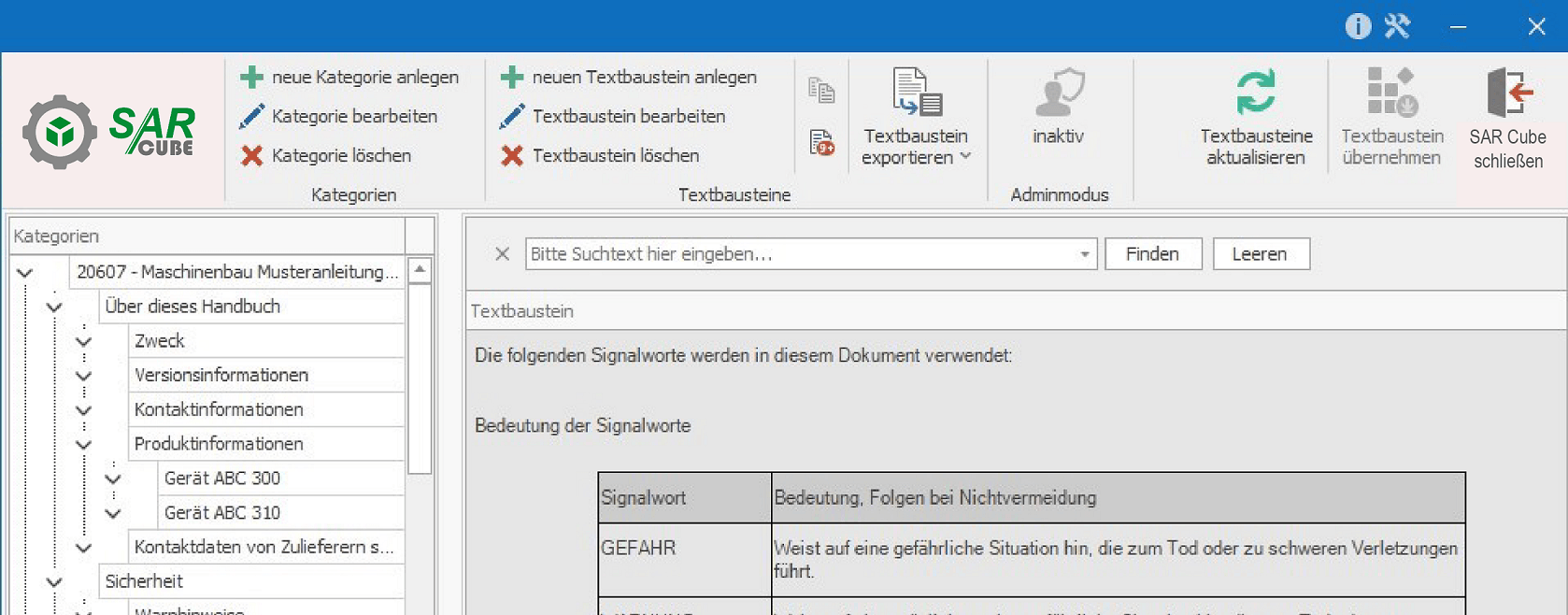Open Textbaustein exportieren dropdown arrow
The width and height of the screenshot is (1568, 615).
tap(966, 157)
